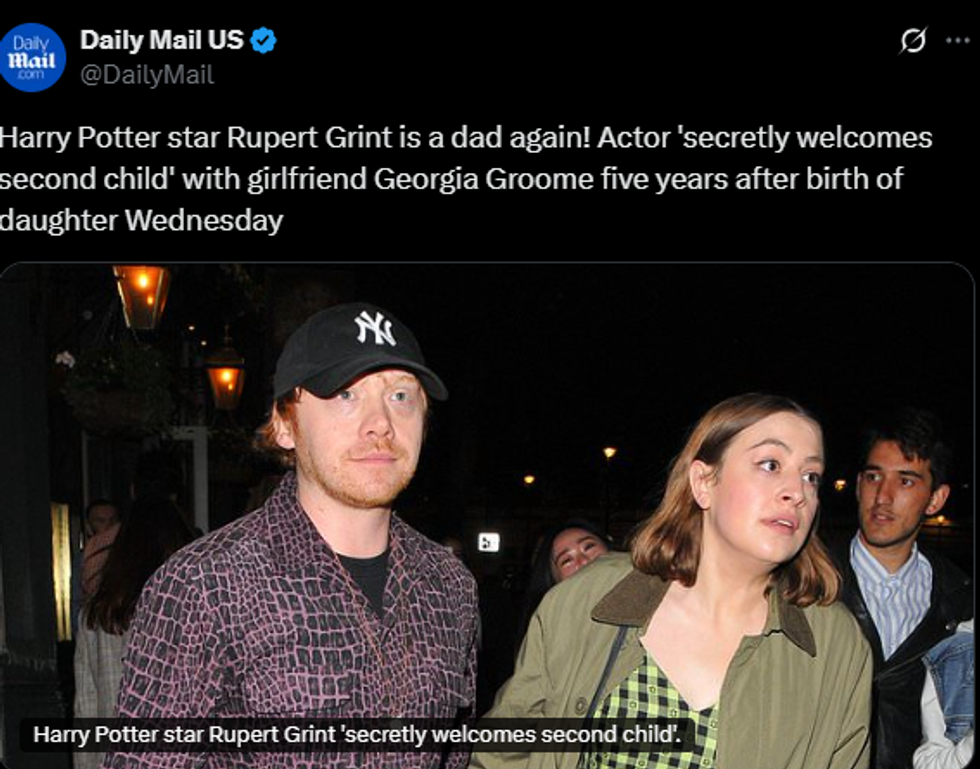The height and width of the screenshot is (769, 980).
Task: Click the Daily Mail US display name
Action: click(162, 40)
